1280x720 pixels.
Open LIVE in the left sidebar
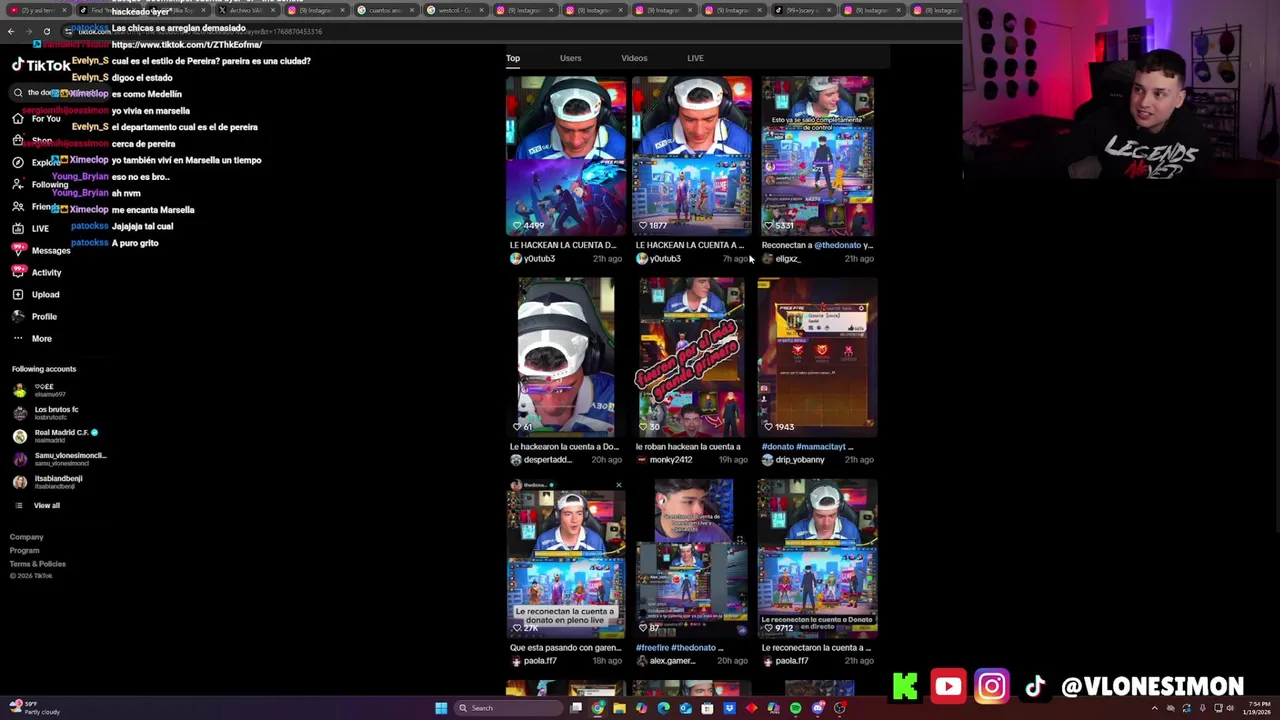coord(30,228)
